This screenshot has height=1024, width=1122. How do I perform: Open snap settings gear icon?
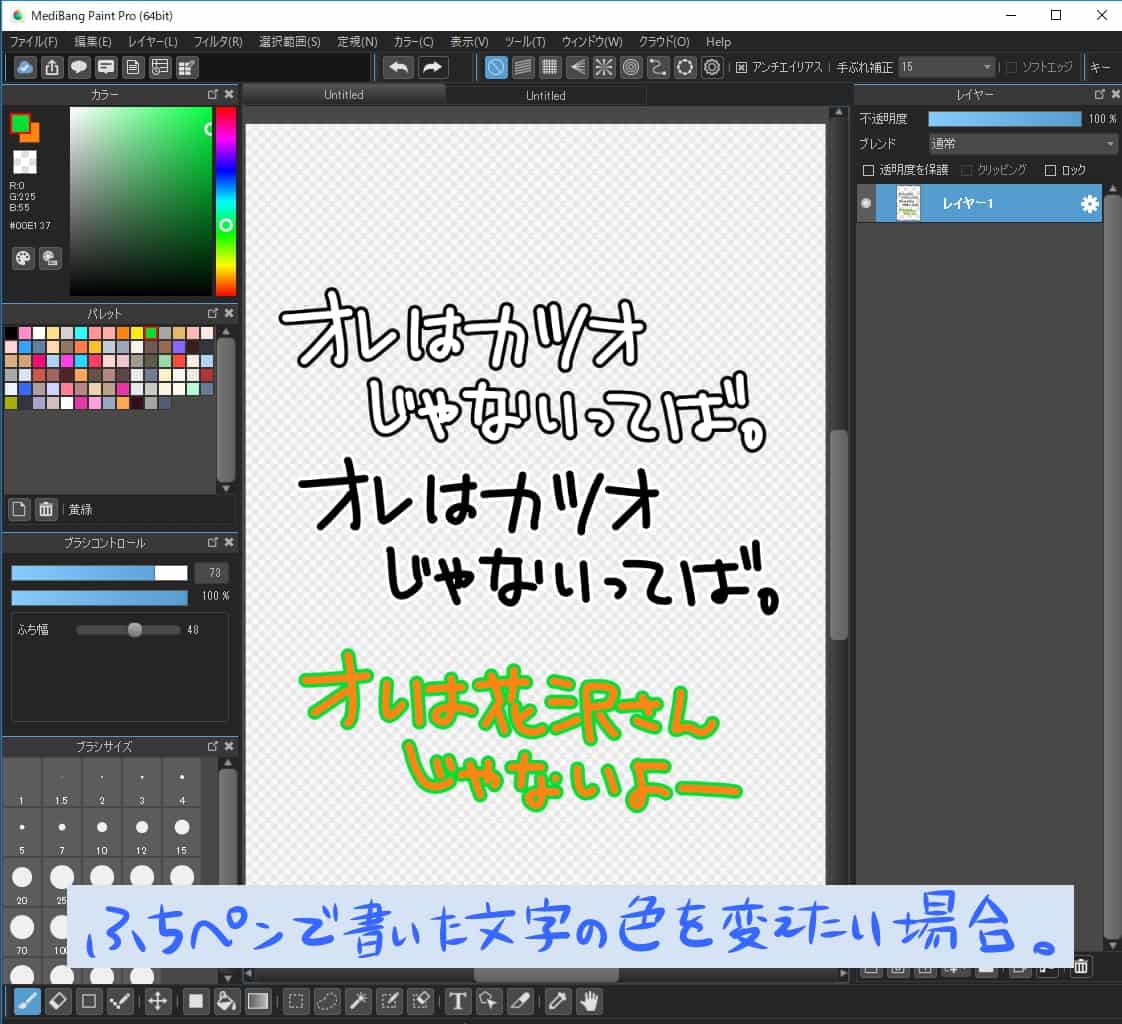pos(712,67)
